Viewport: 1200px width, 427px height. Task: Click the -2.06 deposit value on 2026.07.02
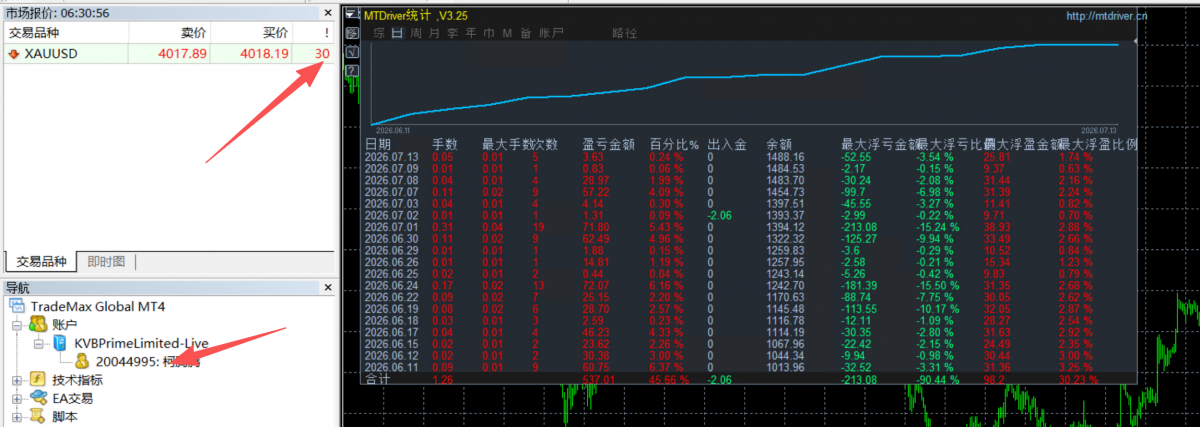click(x=719, y=215)
